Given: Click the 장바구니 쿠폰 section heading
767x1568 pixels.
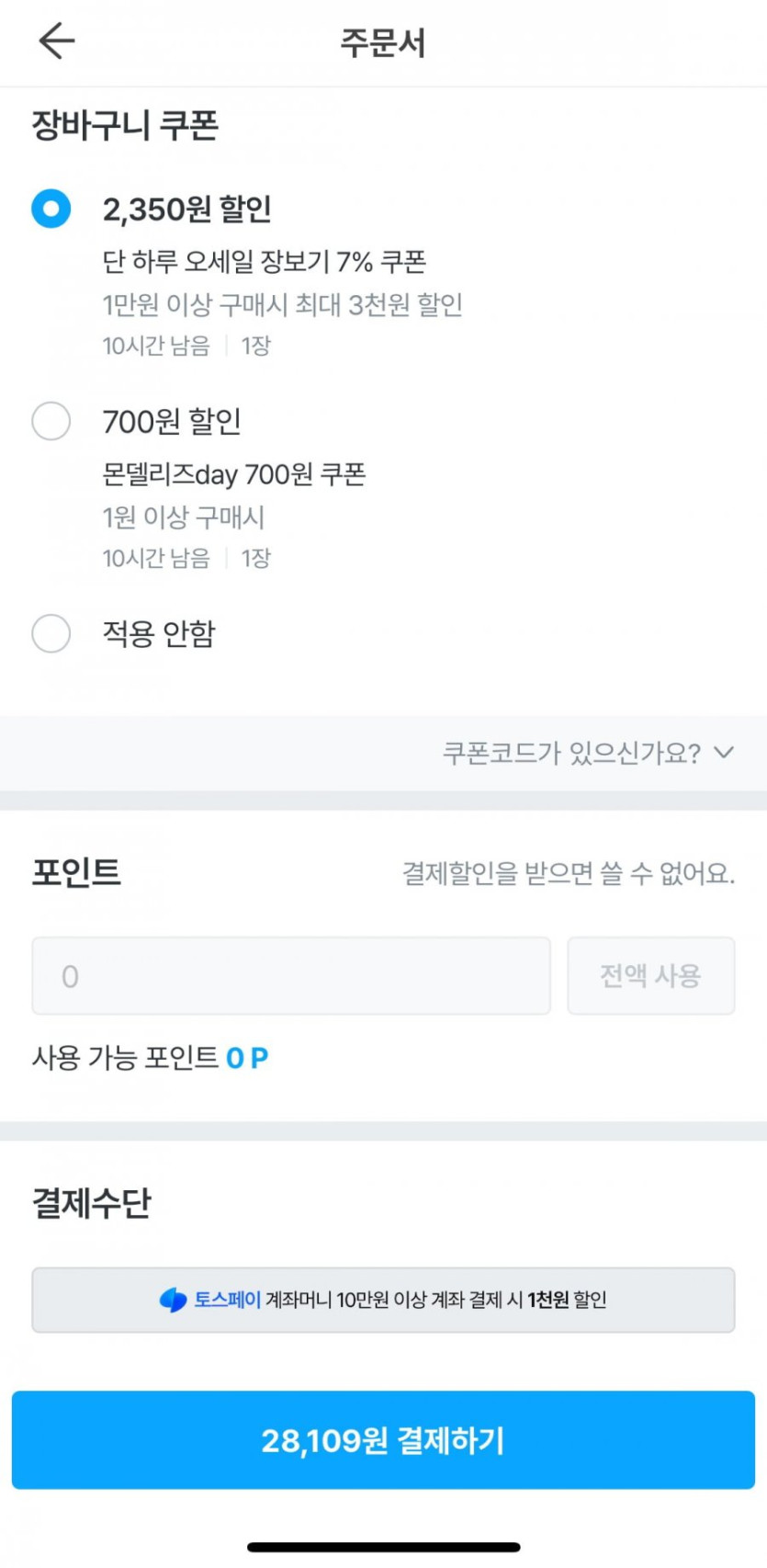Looking at the screenshot, I should click(125, 125).
